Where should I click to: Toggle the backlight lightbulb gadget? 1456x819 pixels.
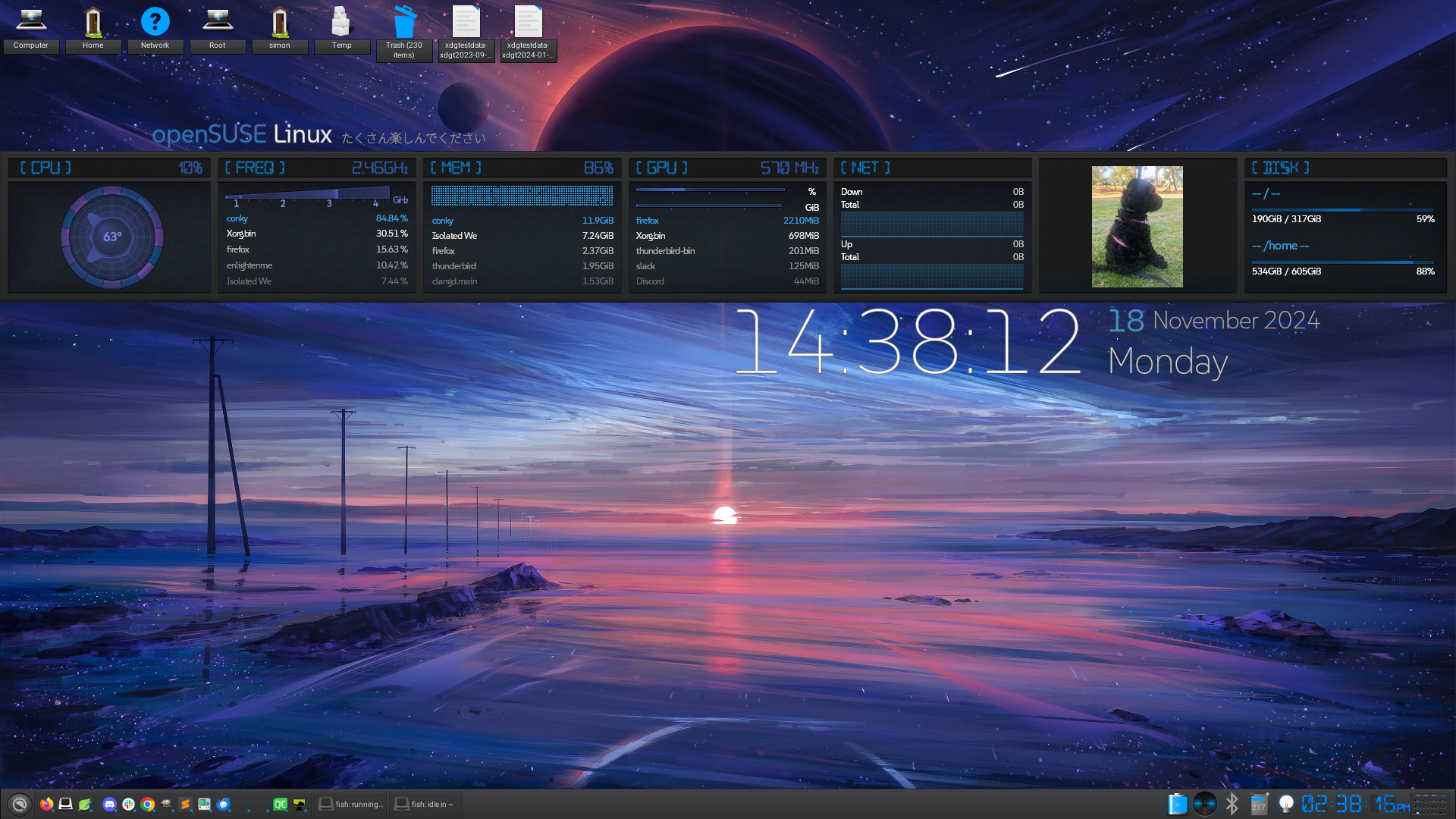point(1286,804)
